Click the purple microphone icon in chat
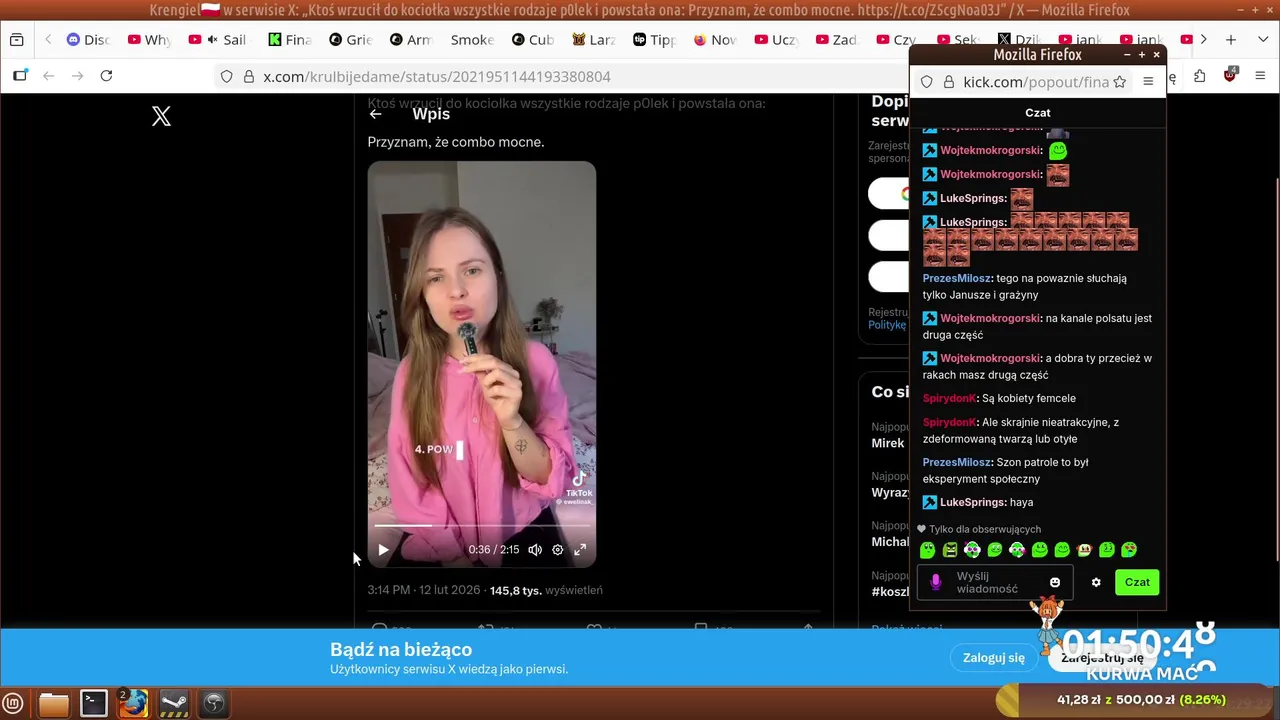 click(936, 582)
